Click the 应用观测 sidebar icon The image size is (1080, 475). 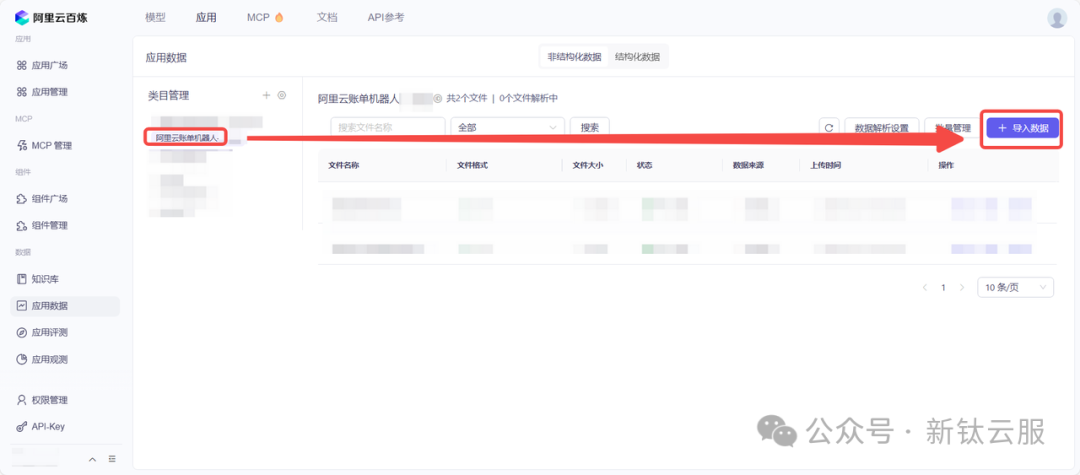[21, 359]
